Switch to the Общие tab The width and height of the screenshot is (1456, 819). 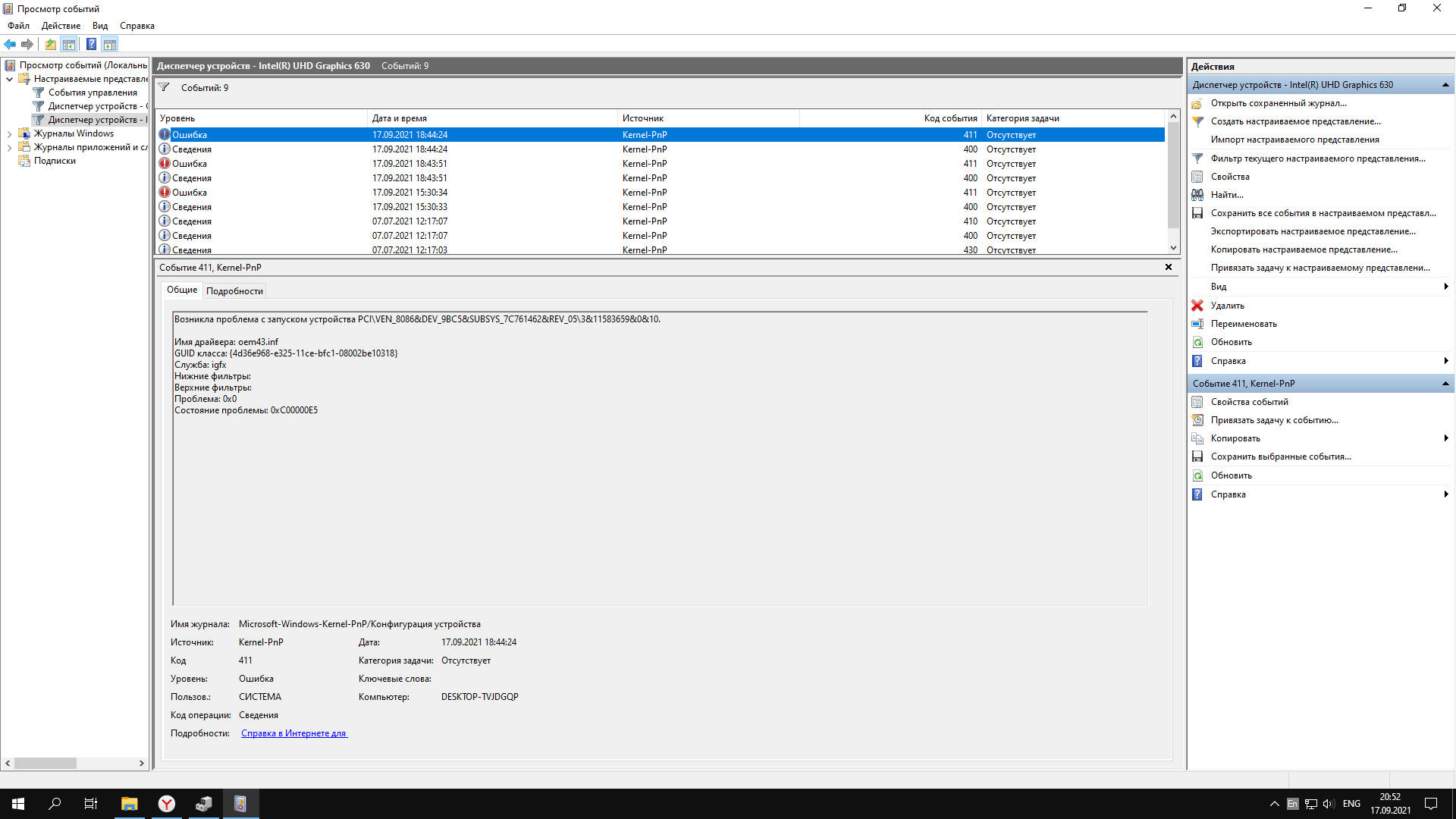[182, 290]
